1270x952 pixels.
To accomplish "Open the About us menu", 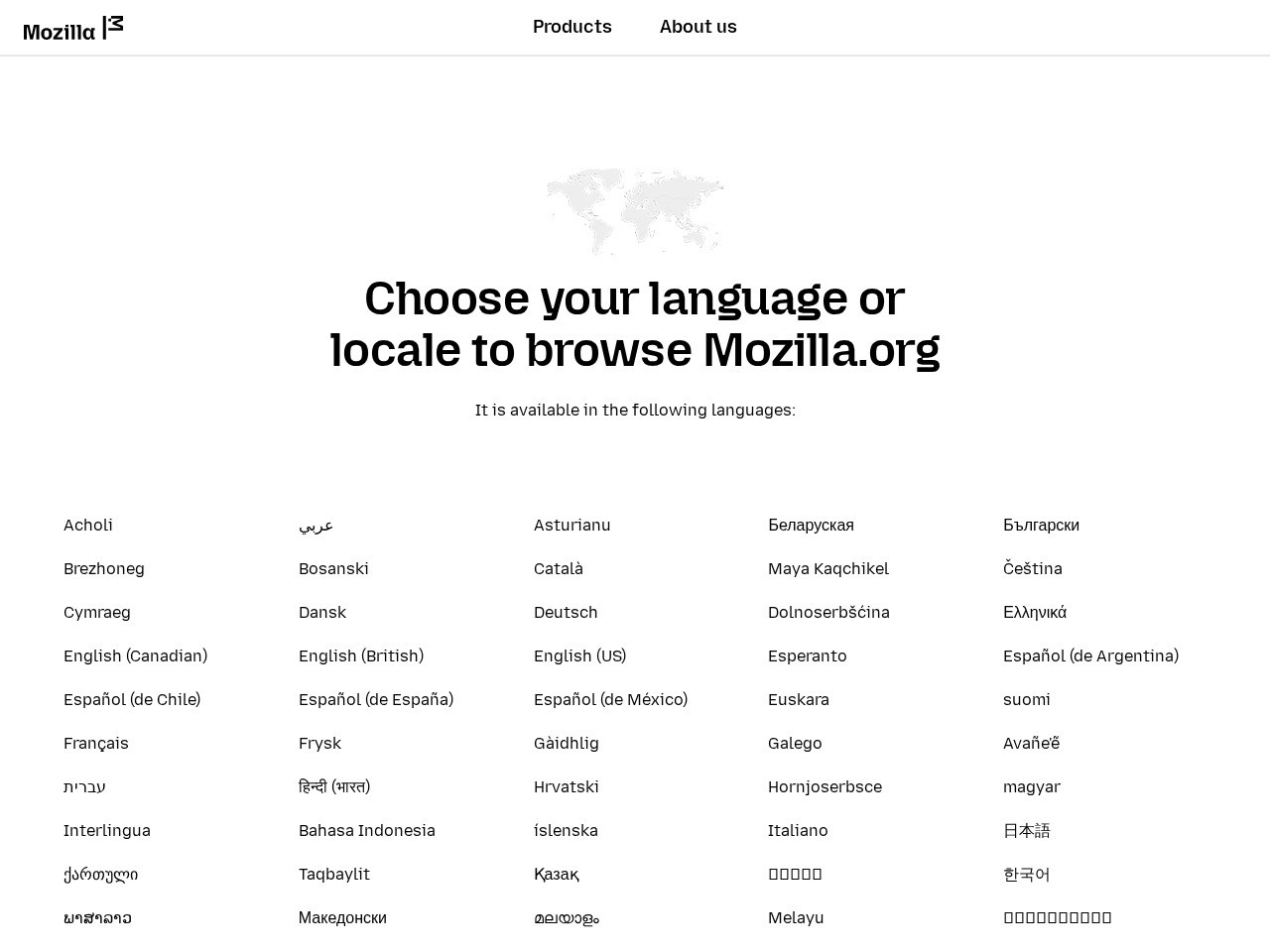I will 698,27.
